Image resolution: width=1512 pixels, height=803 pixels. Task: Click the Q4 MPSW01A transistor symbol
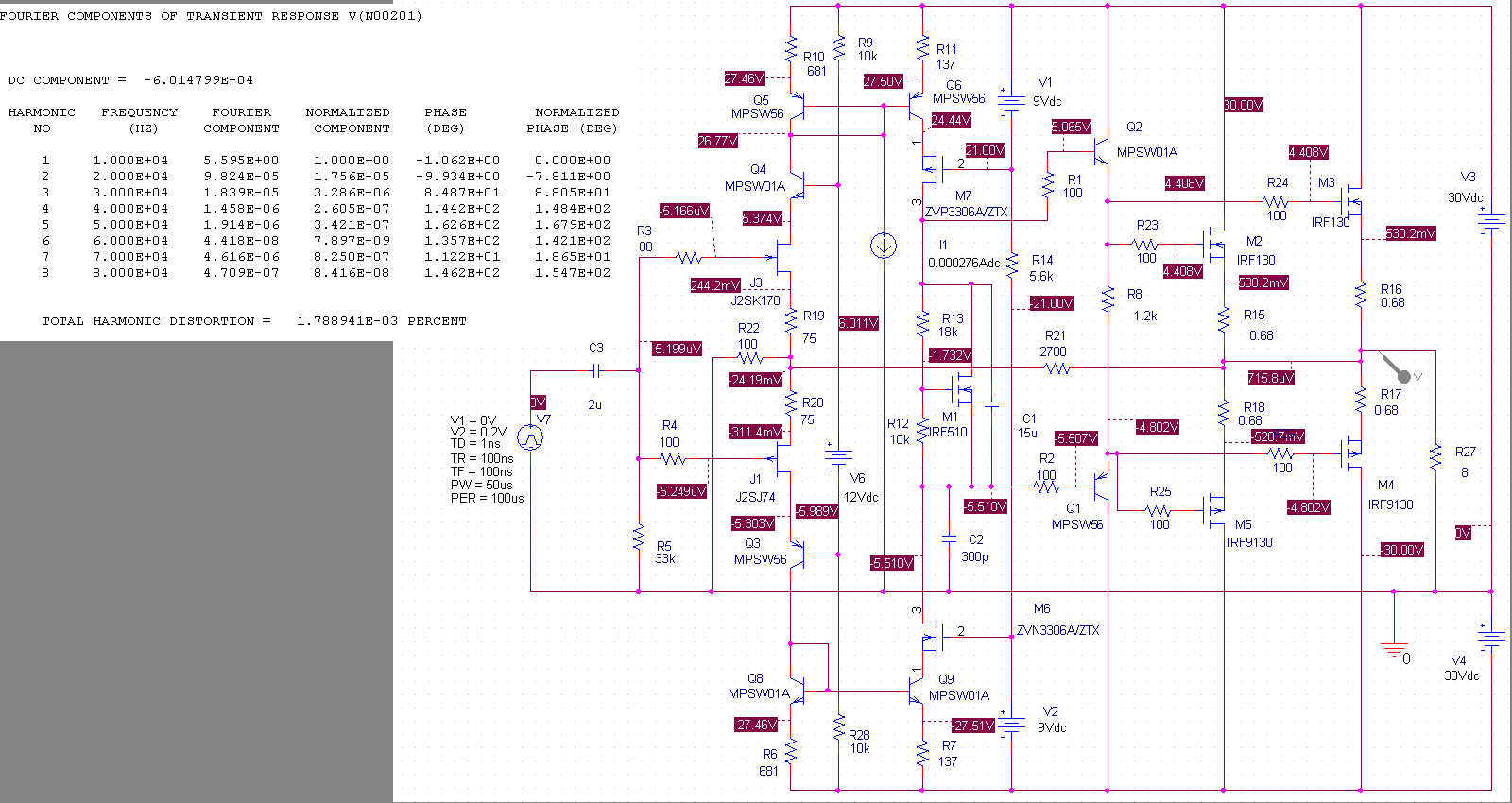pyautogui.click(x=798, y=185)
